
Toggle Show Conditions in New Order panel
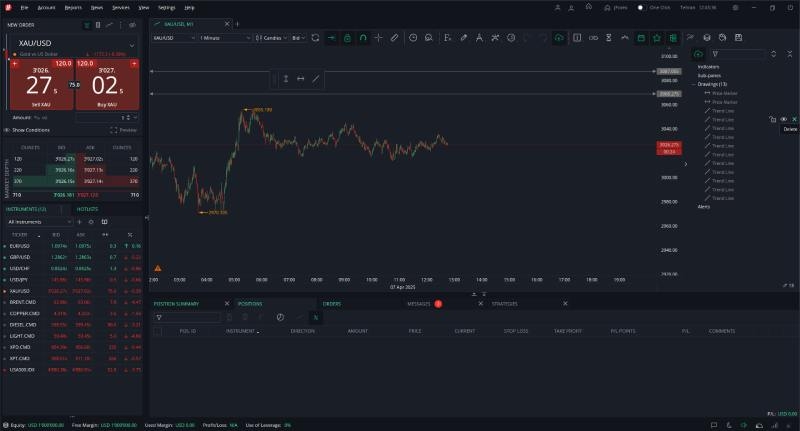27,130
